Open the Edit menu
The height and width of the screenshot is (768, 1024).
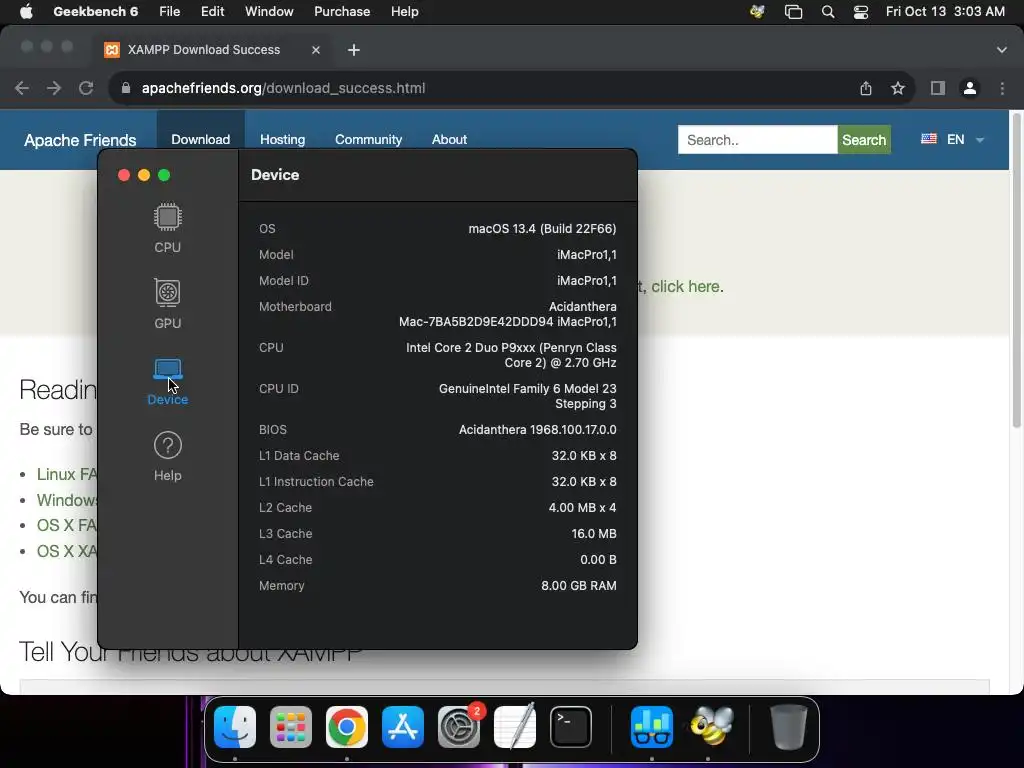(212, 11)
